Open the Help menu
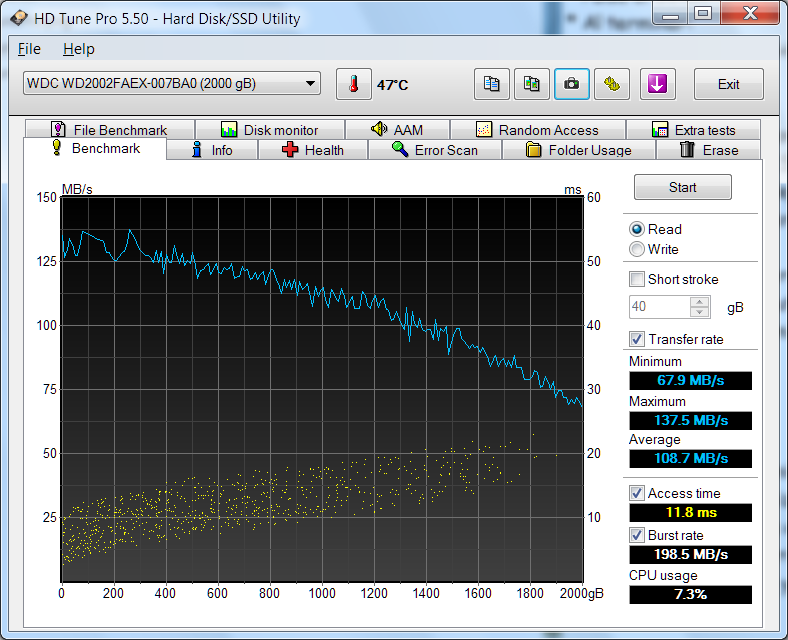This screenshot has width=788, height=640. point(79,49)
